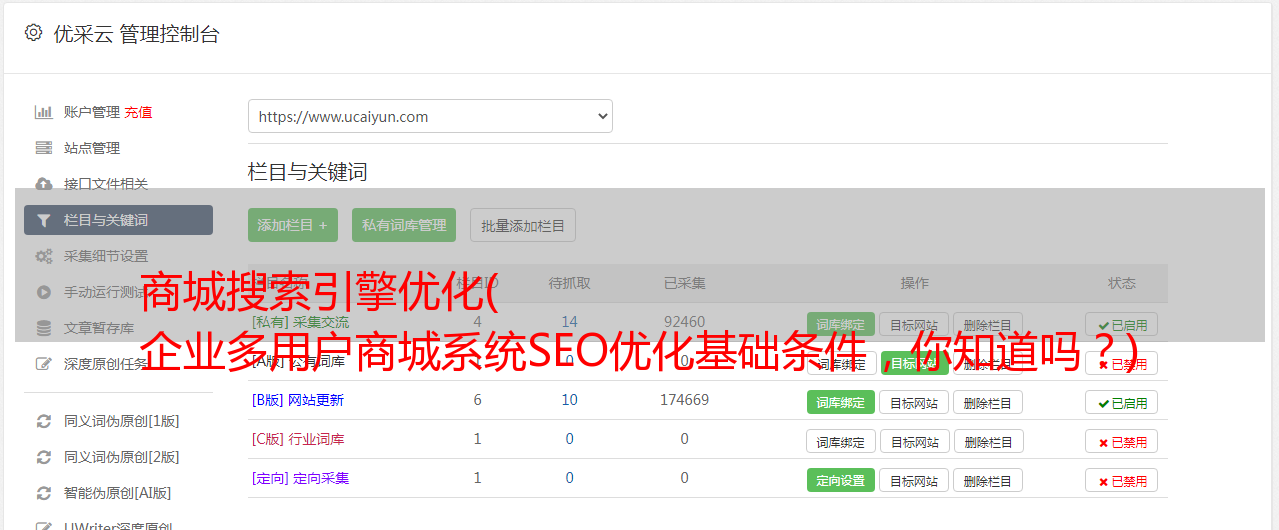
Task: Toggle 已启用 status of 采集交流 row
Action: pos(1122,324)
